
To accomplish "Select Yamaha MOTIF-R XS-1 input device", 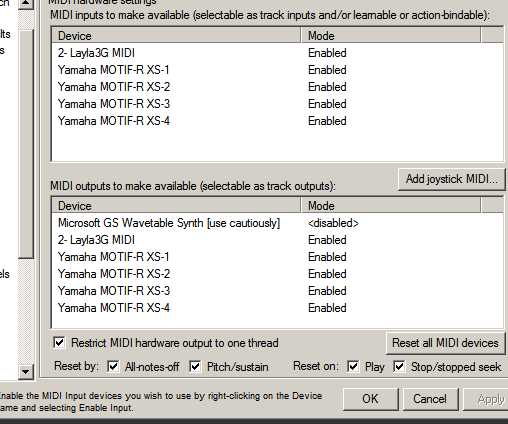I will click(277, 70).
